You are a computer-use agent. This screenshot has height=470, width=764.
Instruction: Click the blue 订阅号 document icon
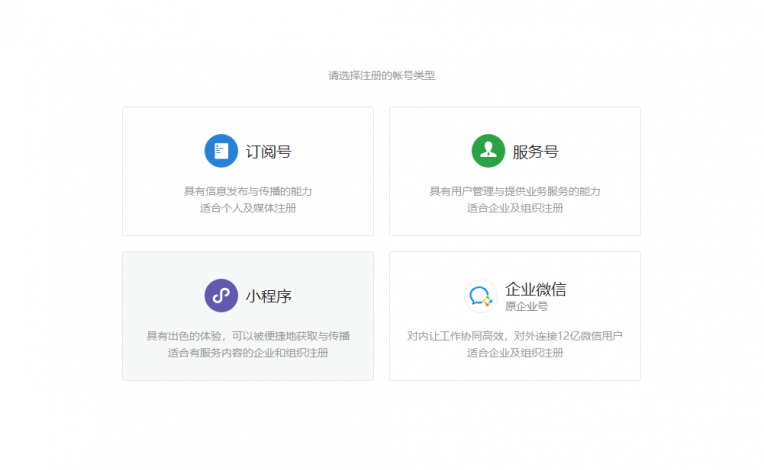pyautogui.click(x=221, y=151)
